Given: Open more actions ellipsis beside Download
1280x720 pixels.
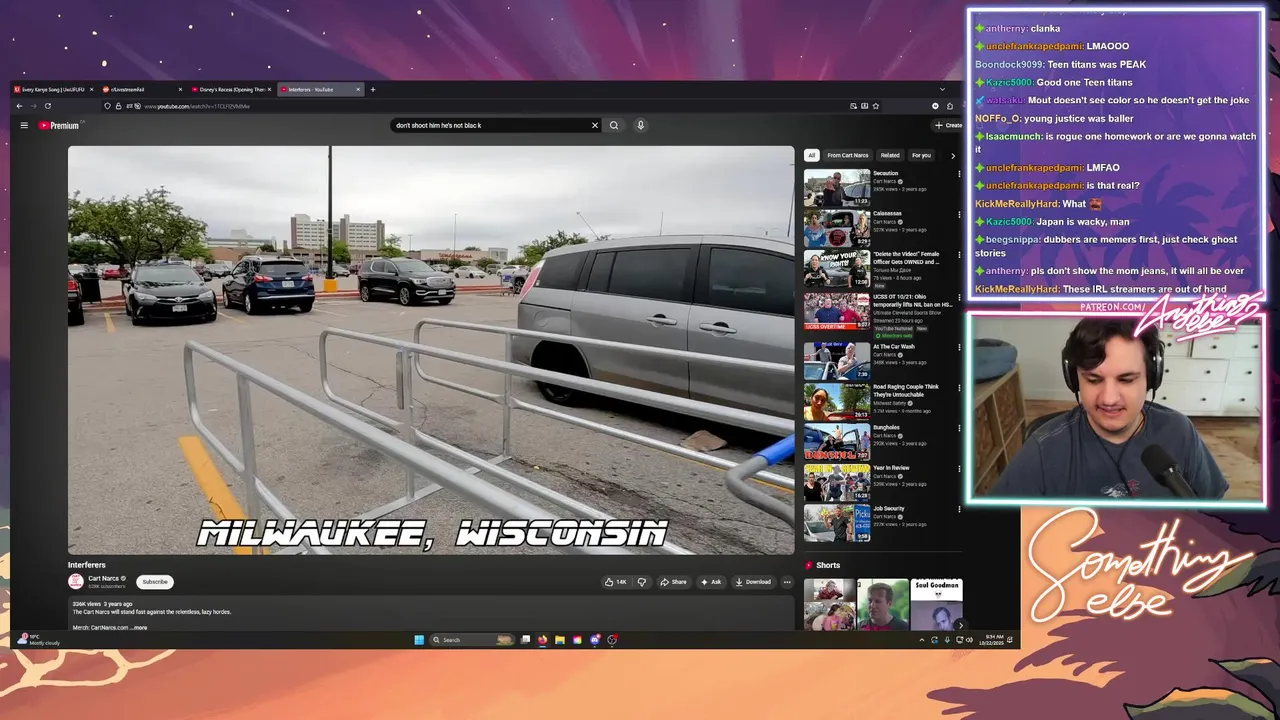Looking at the screenshot, I should pos(787,582).
